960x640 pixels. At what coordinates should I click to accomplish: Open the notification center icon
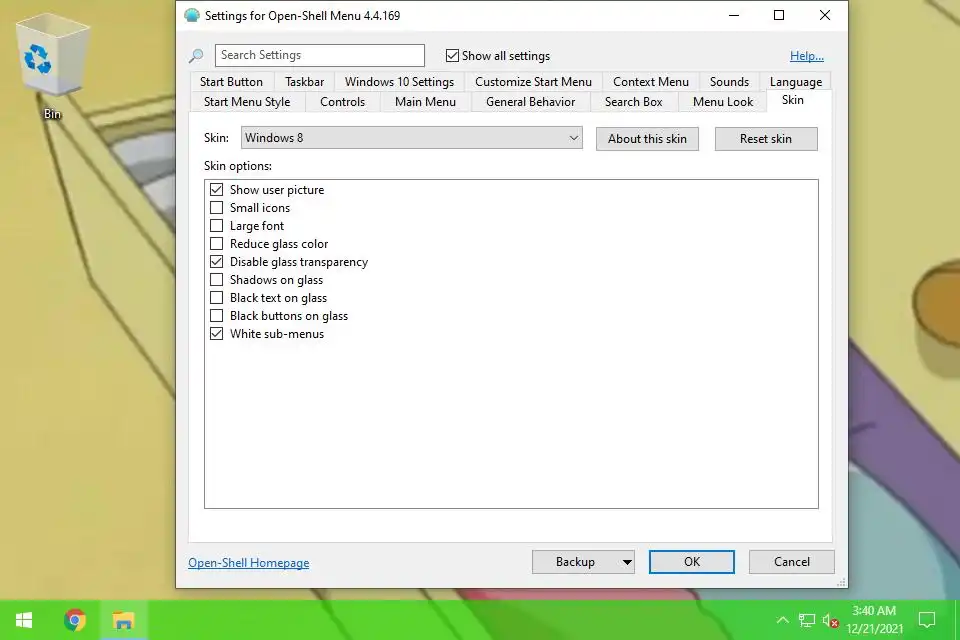click(927, 620)
